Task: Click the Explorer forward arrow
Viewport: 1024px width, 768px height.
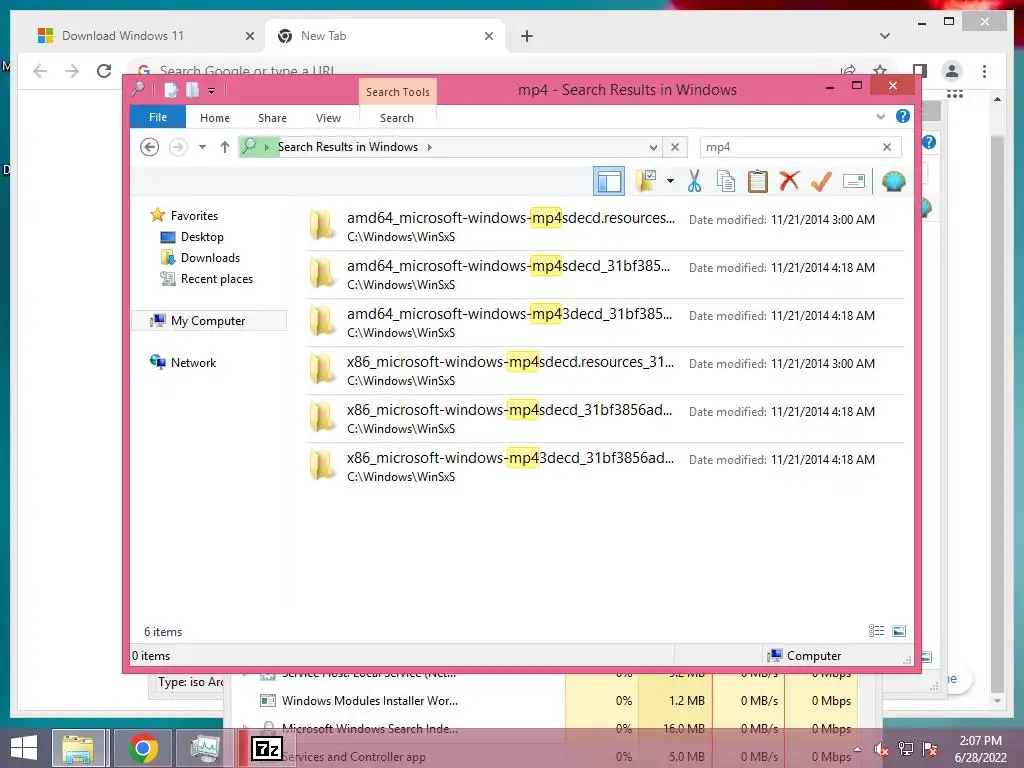Action: [x=178, y=147]
